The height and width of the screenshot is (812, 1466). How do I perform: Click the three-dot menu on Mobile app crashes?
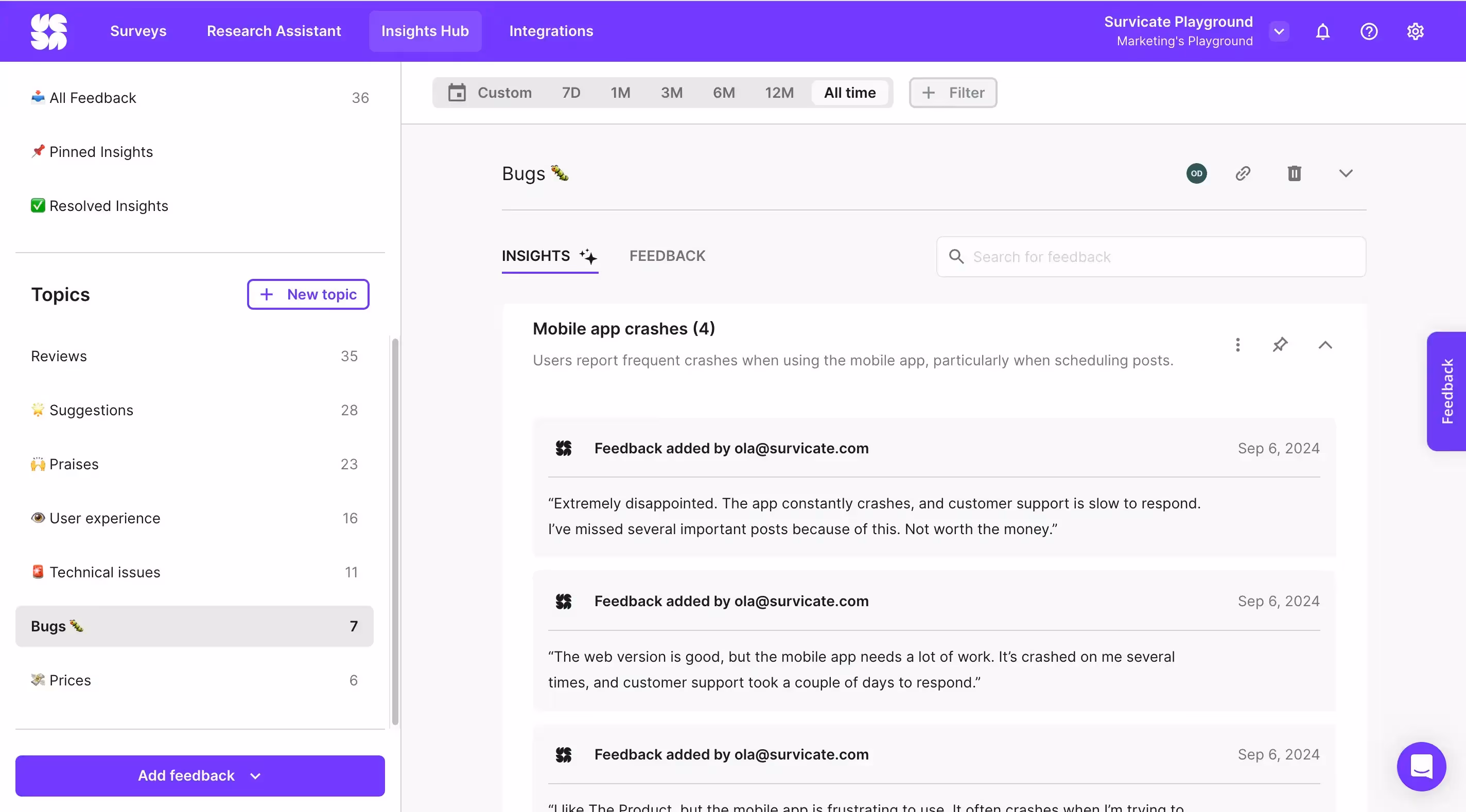(1238, 344)
